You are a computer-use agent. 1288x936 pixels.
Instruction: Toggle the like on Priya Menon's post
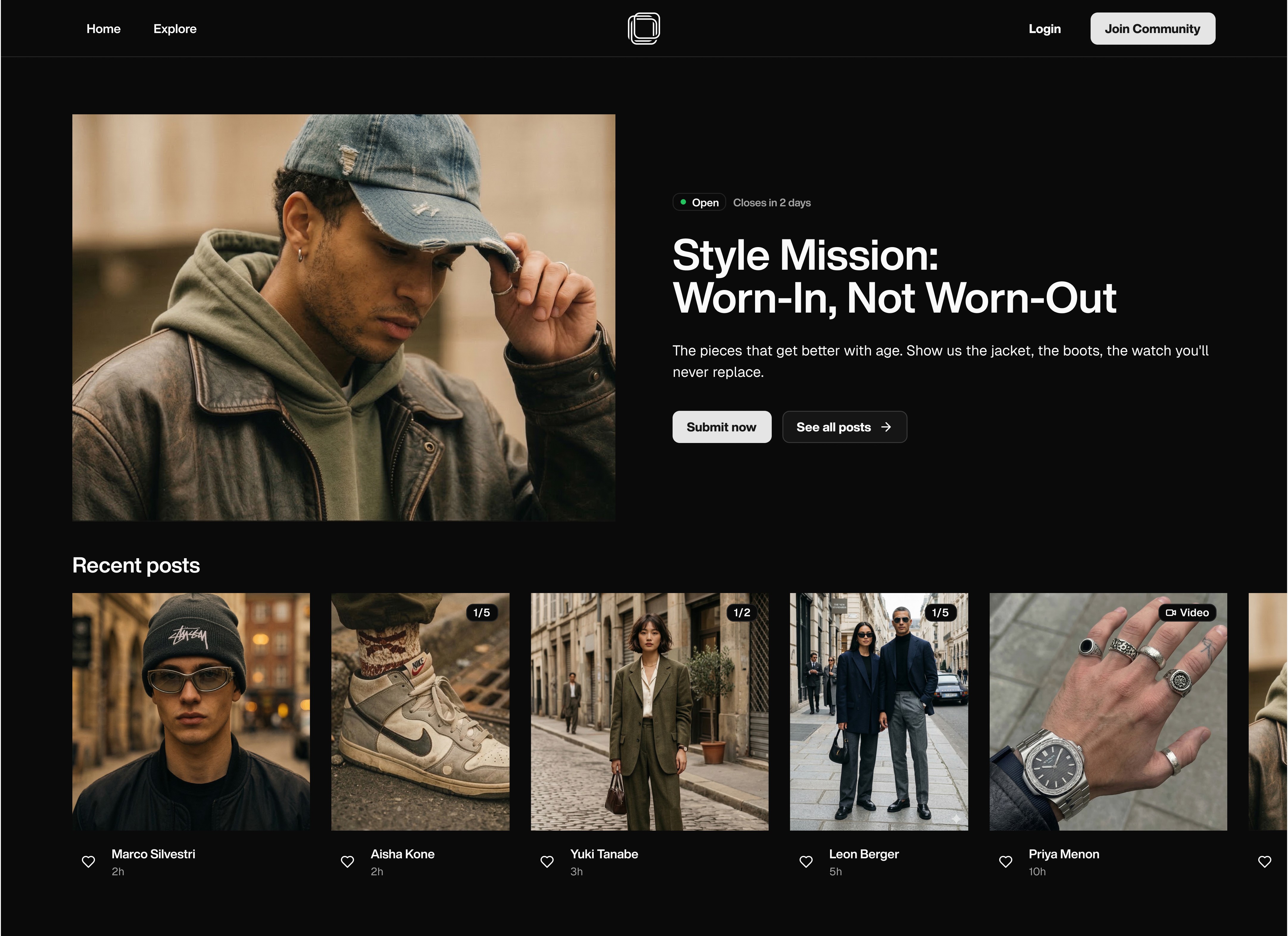pos(1005,862)
